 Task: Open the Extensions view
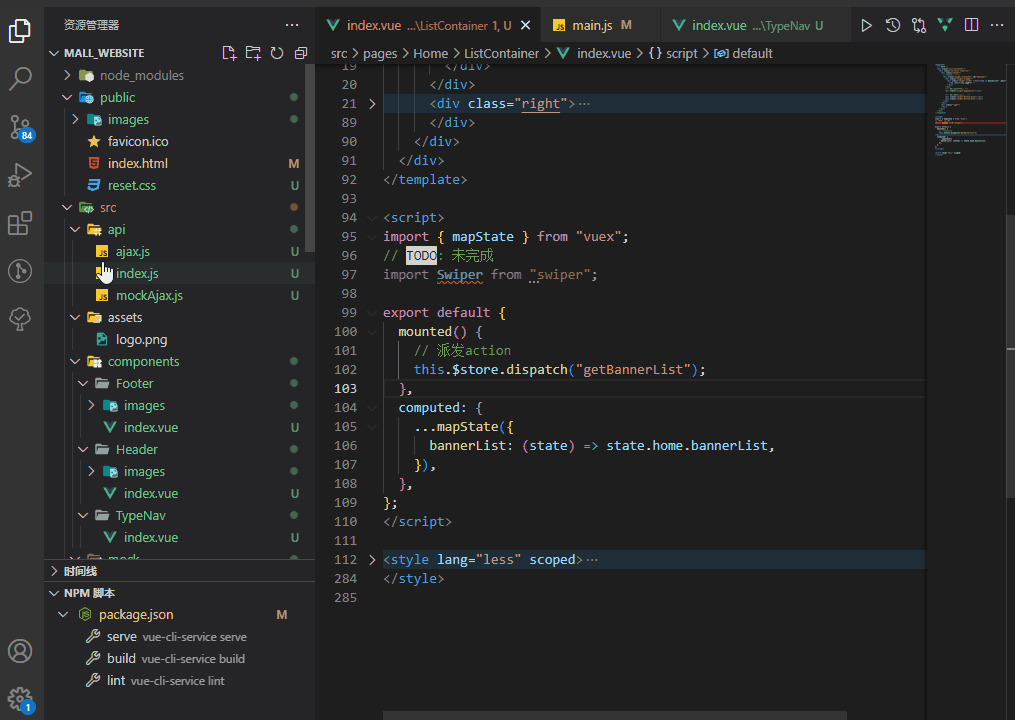pyautogui.click(x=20, y=223)
